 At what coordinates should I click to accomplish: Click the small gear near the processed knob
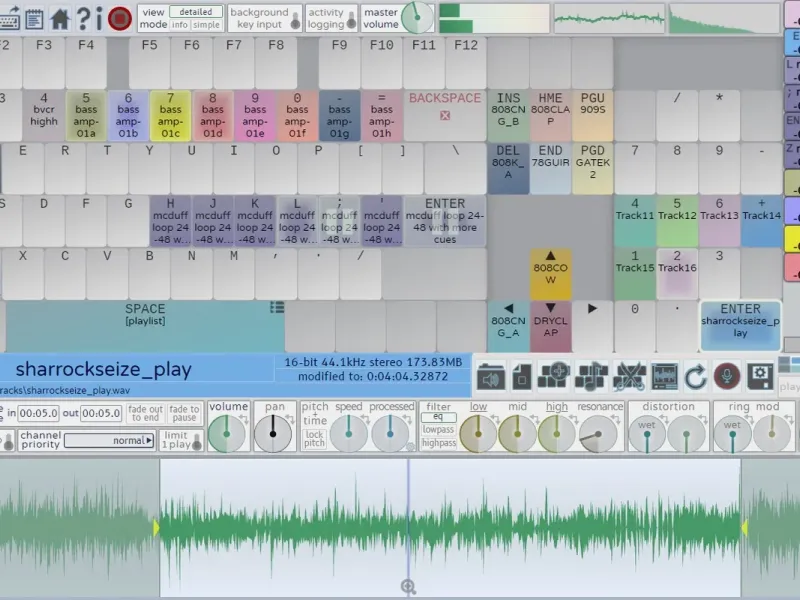tap(410, 447)
